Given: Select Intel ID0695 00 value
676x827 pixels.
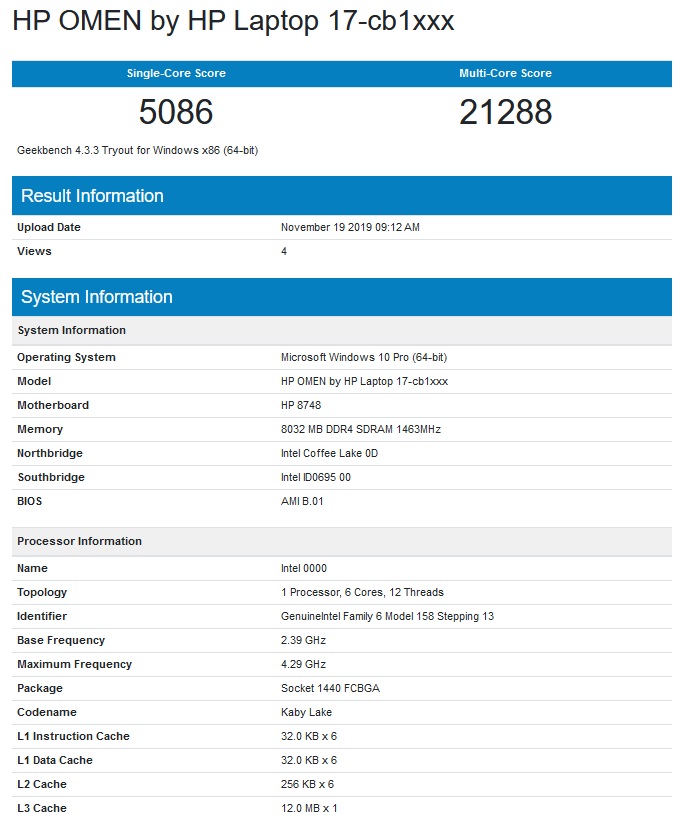Looking at the screenshot, I should 316,477.
